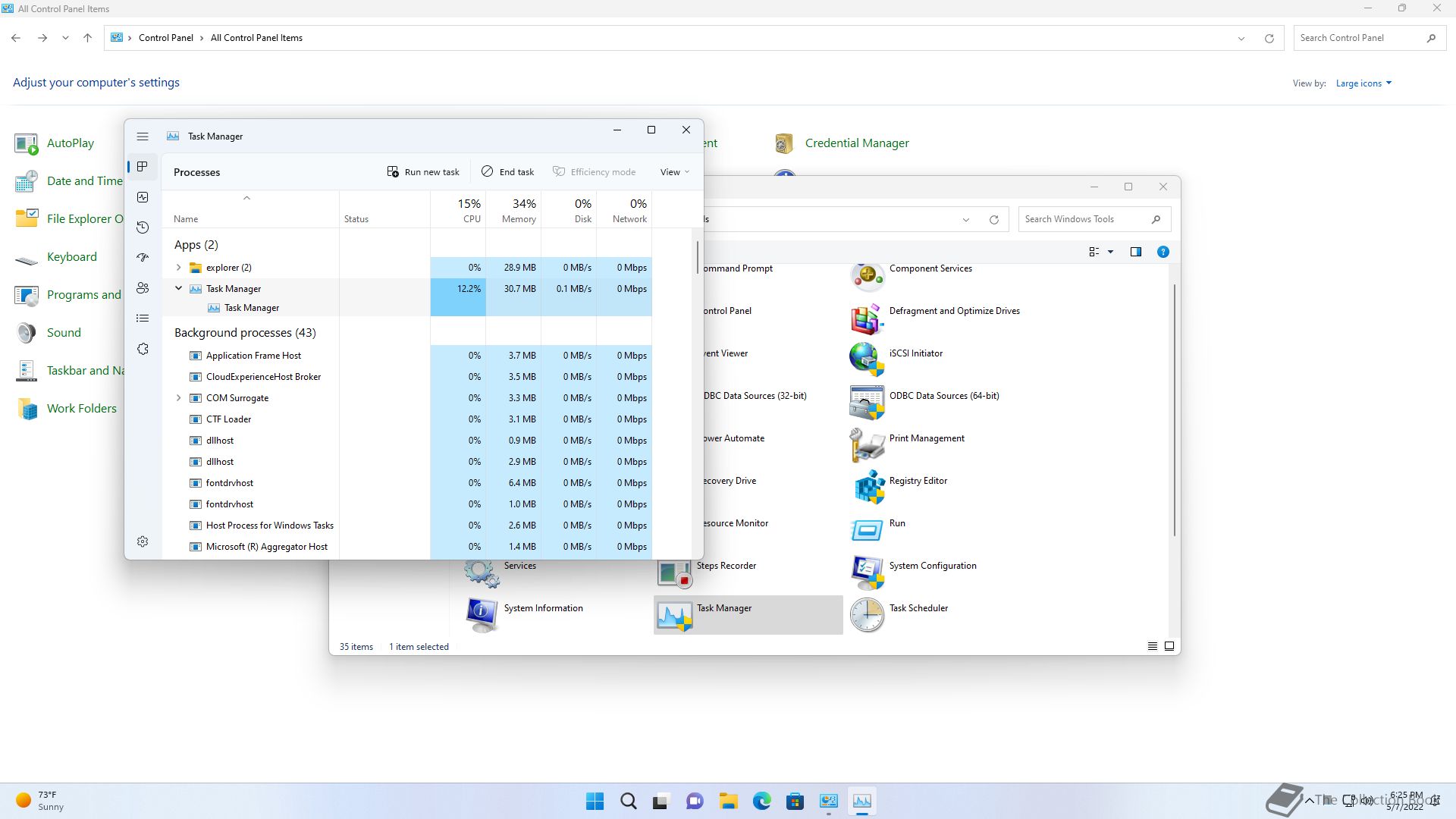Refresh the Windows Tools window

point(993,220)
